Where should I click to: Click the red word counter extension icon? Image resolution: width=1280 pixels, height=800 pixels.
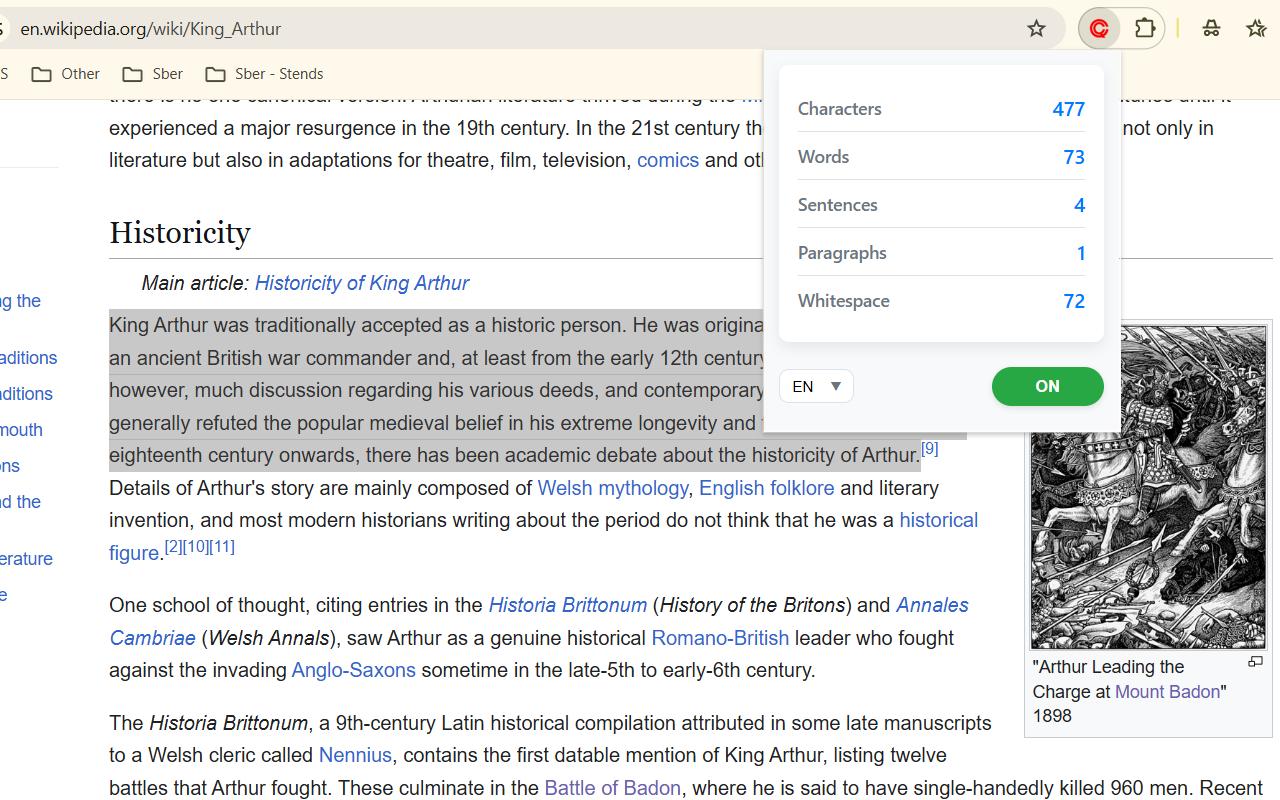[x=1099, y=29]
